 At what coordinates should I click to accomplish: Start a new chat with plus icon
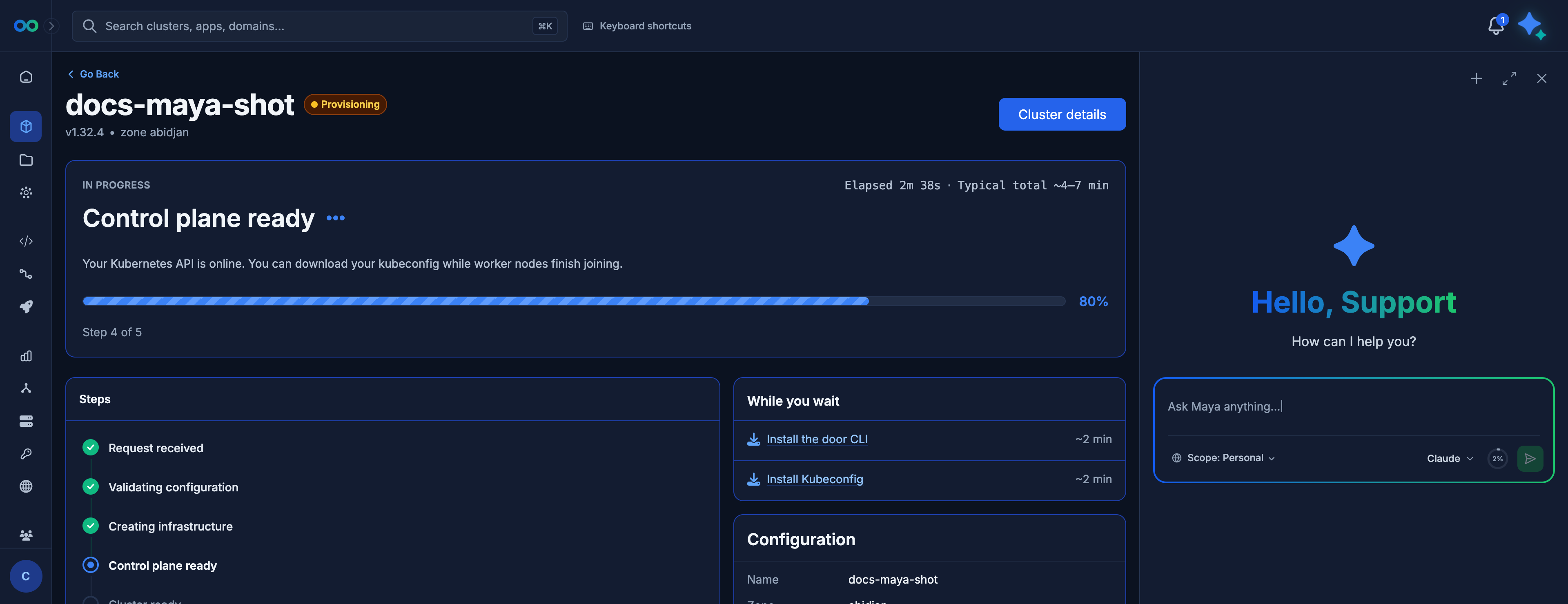tap(1476, 78)
